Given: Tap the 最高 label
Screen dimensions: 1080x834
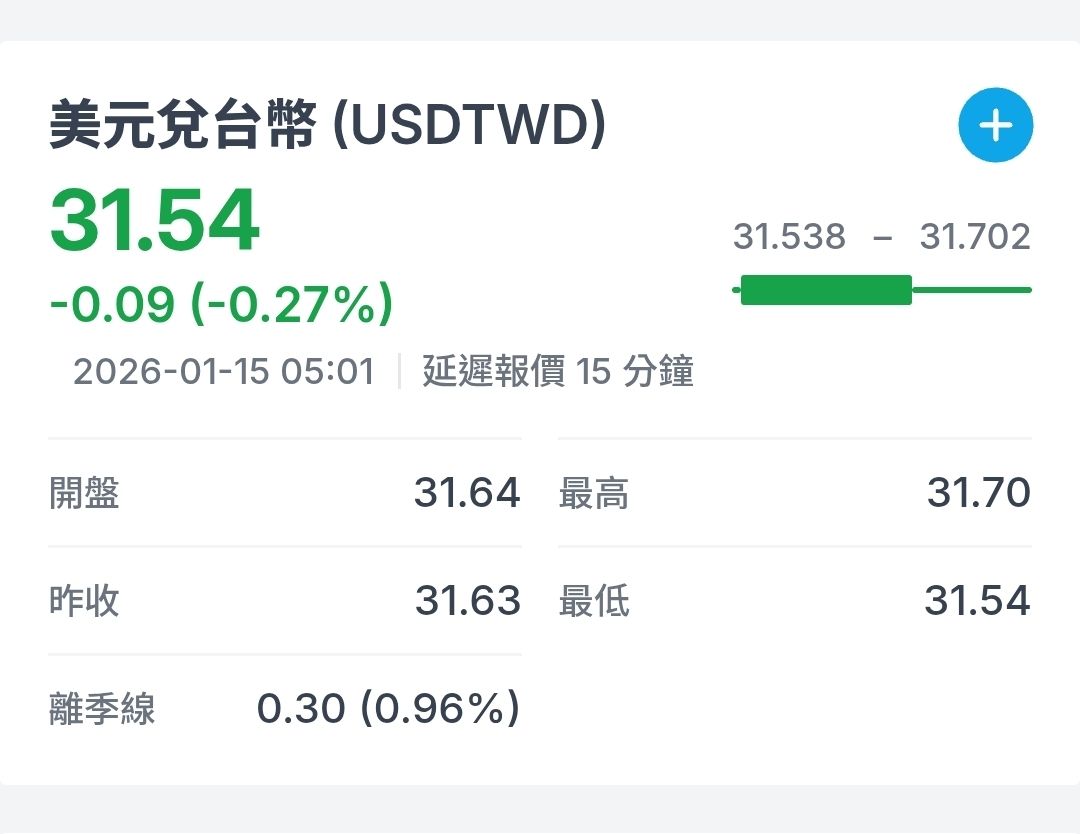Looking at the screenshot, I should pyautogui.click(x=593, y=493).
